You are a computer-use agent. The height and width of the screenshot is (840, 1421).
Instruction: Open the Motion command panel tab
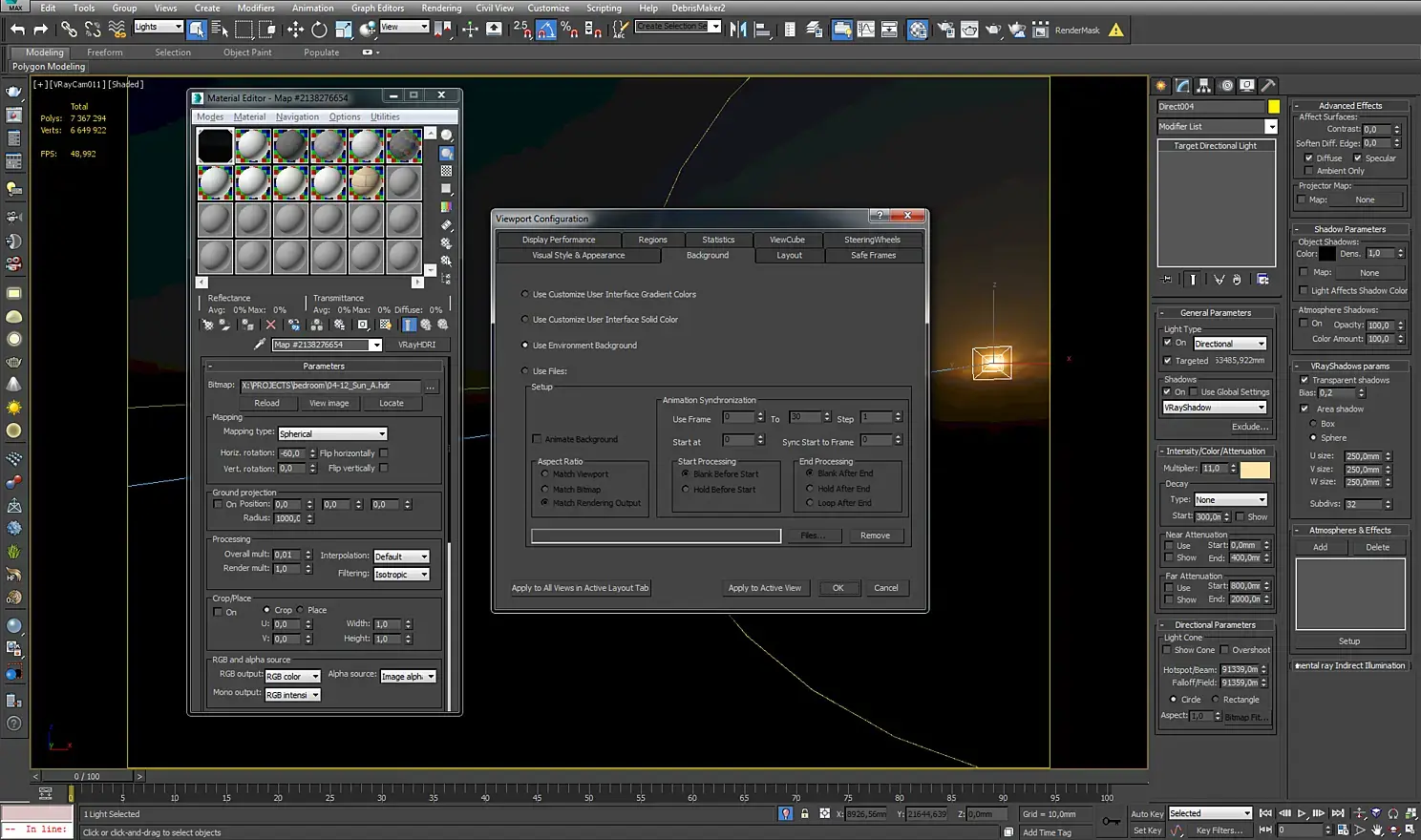1226,86
